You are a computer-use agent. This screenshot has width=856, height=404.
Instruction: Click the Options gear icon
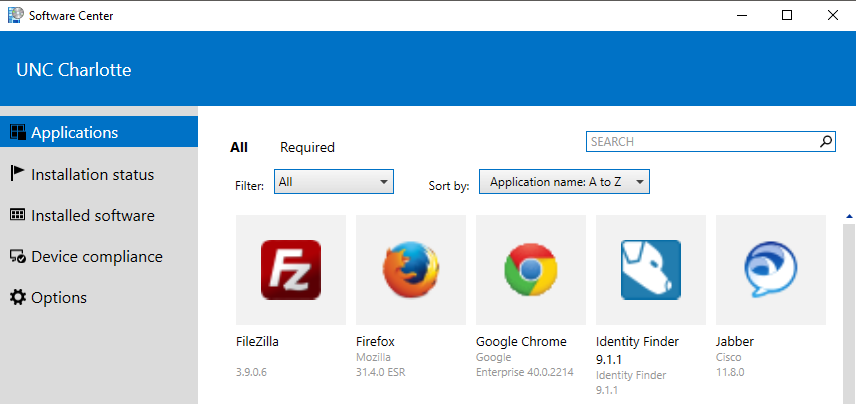click(18, 297)
